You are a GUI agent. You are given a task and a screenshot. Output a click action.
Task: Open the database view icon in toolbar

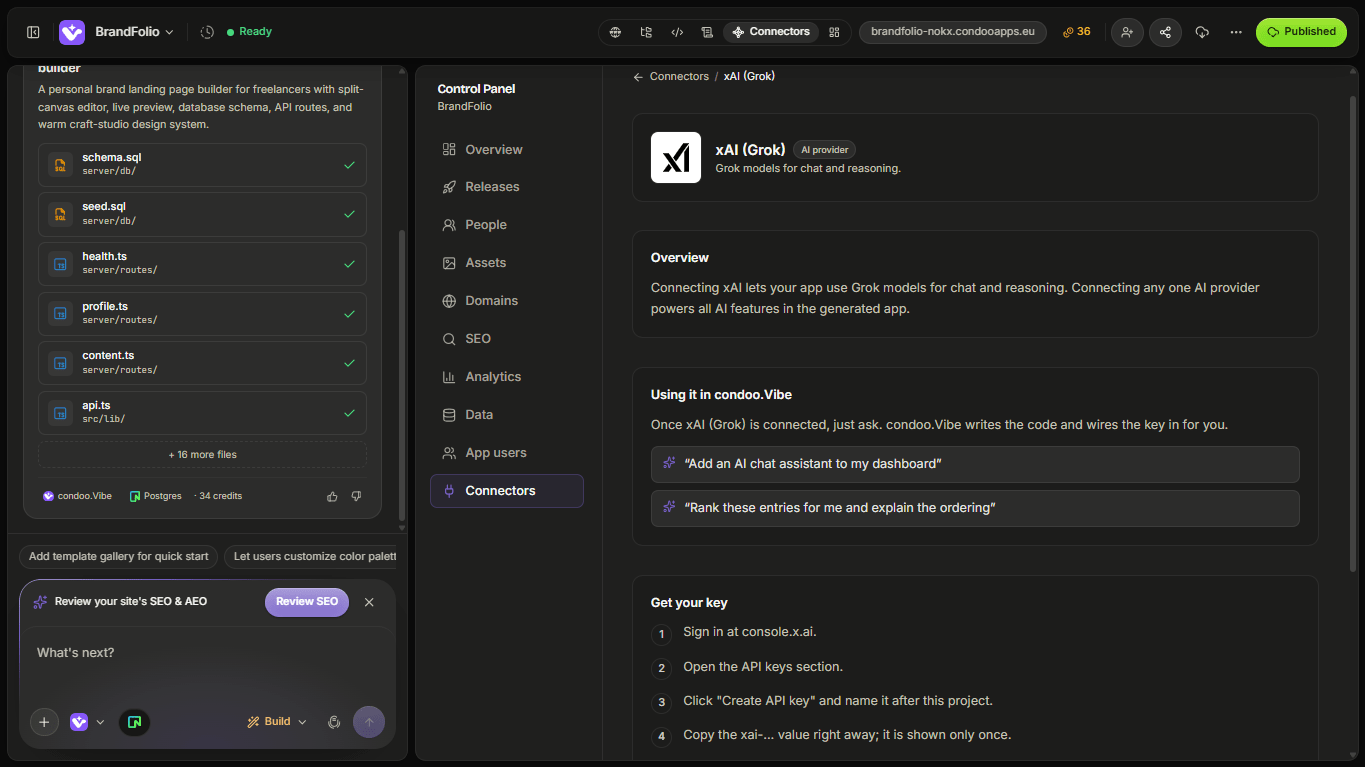tap(707, 32)
